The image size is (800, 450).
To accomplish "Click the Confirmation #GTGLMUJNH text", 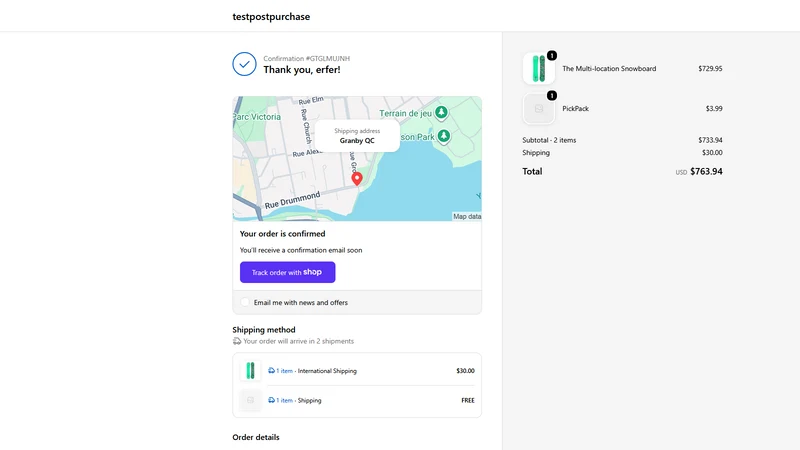I will (307, 59).
